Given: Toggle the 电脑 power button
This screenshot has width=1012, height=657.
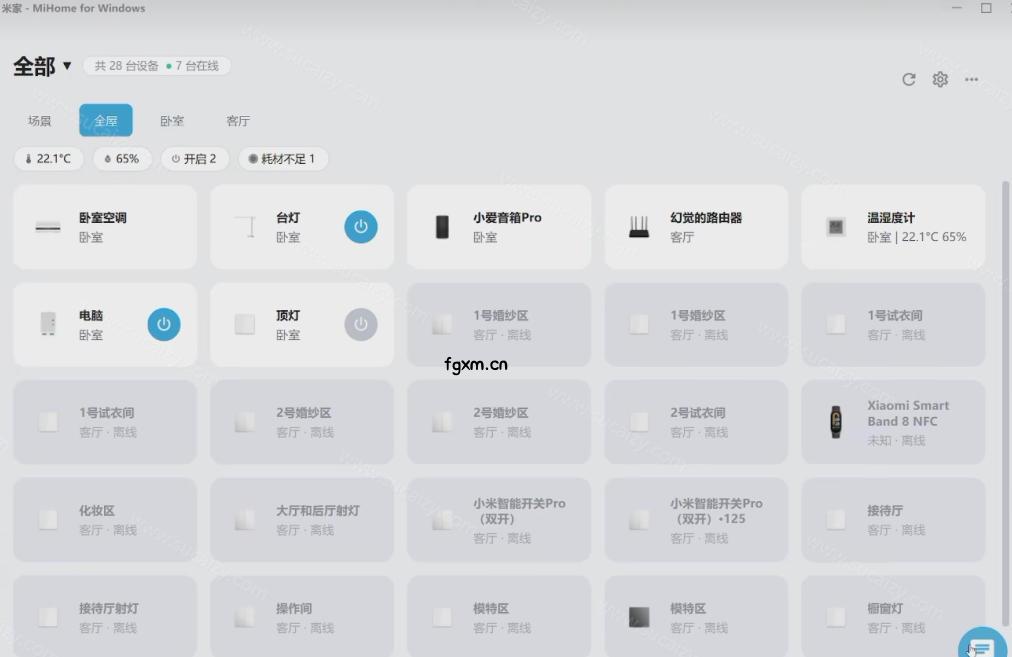Looking at the screenshot, I should (164, 324).
